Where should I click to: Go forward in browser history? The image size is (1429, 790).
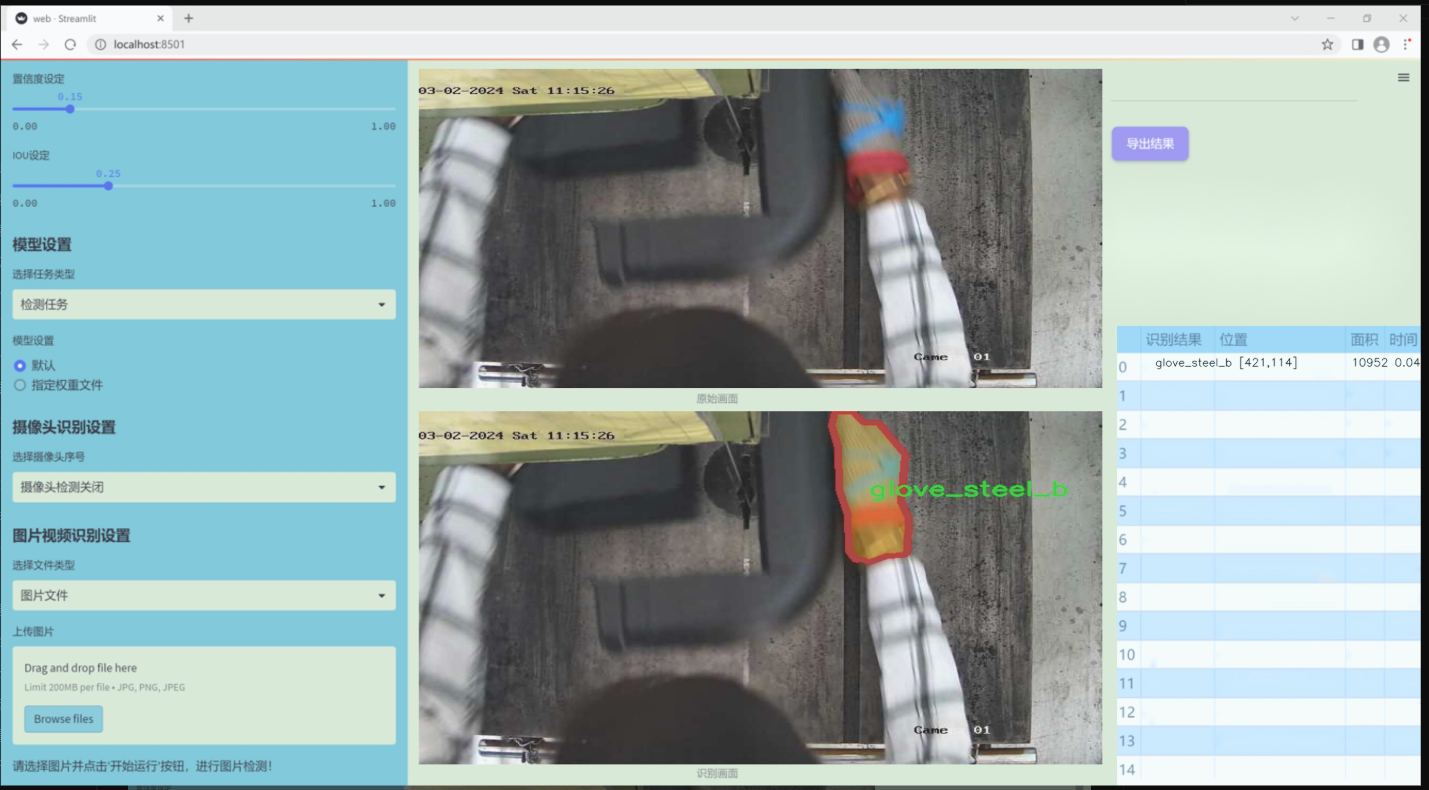point(43,44)
